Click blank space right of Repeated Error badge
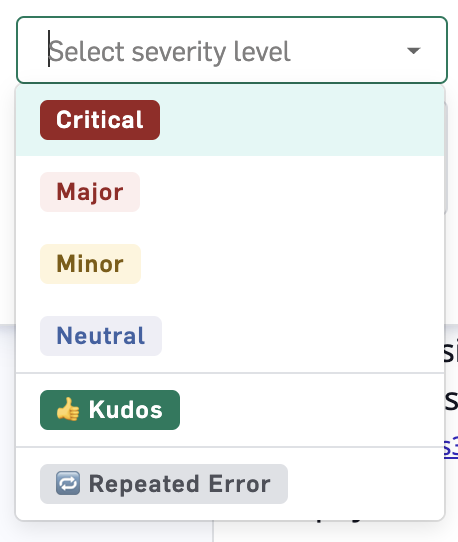The width and height of the screenshot is (458, 542). 365,484
